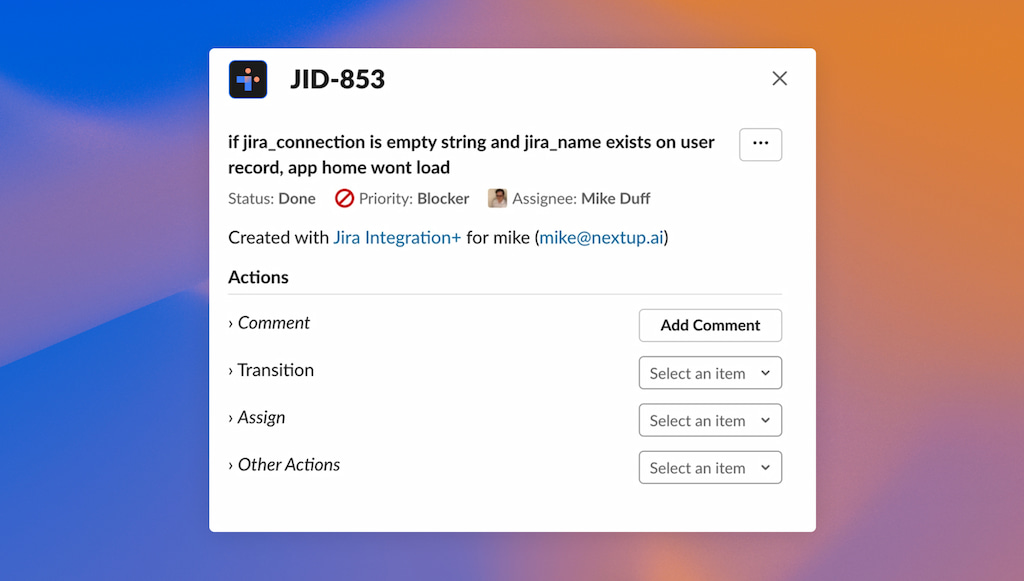Image resolution: width=1024 pixels, height=581 pixels.
Task: Open the Transition Select an item dropdown
Action: [x=710, y=372]
